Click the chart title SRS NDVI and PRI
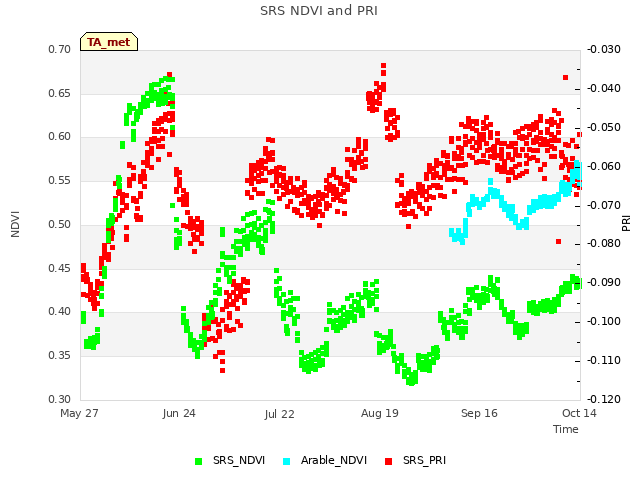This screenshot has height=480, width=640. click(319, 11)
